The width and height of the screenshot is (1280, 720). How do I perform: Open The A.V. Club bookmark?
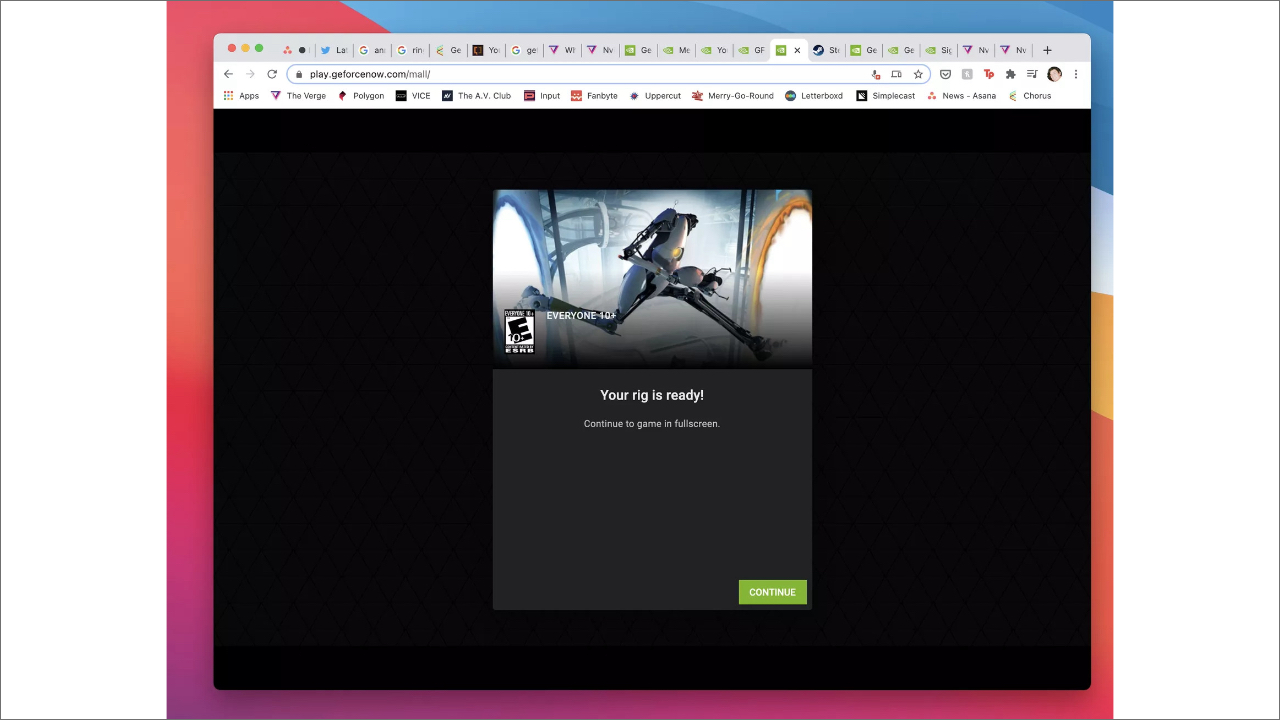pyautogui.click(x=477, y=96)
